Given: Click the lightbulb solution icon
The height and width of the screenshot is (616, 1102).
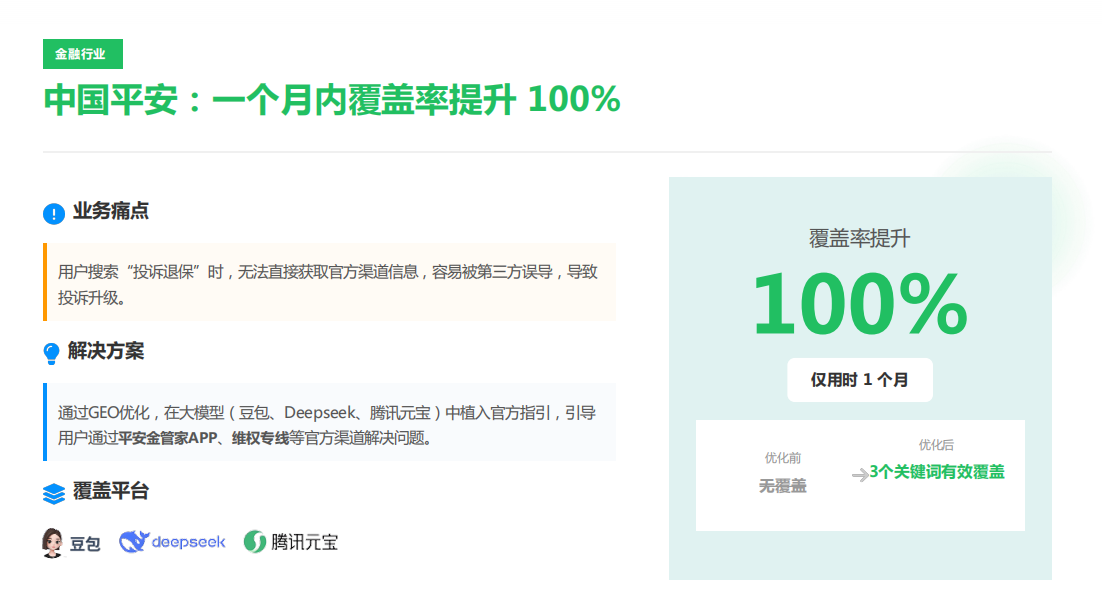Looking at the screenshot, I should pos(52,353).
